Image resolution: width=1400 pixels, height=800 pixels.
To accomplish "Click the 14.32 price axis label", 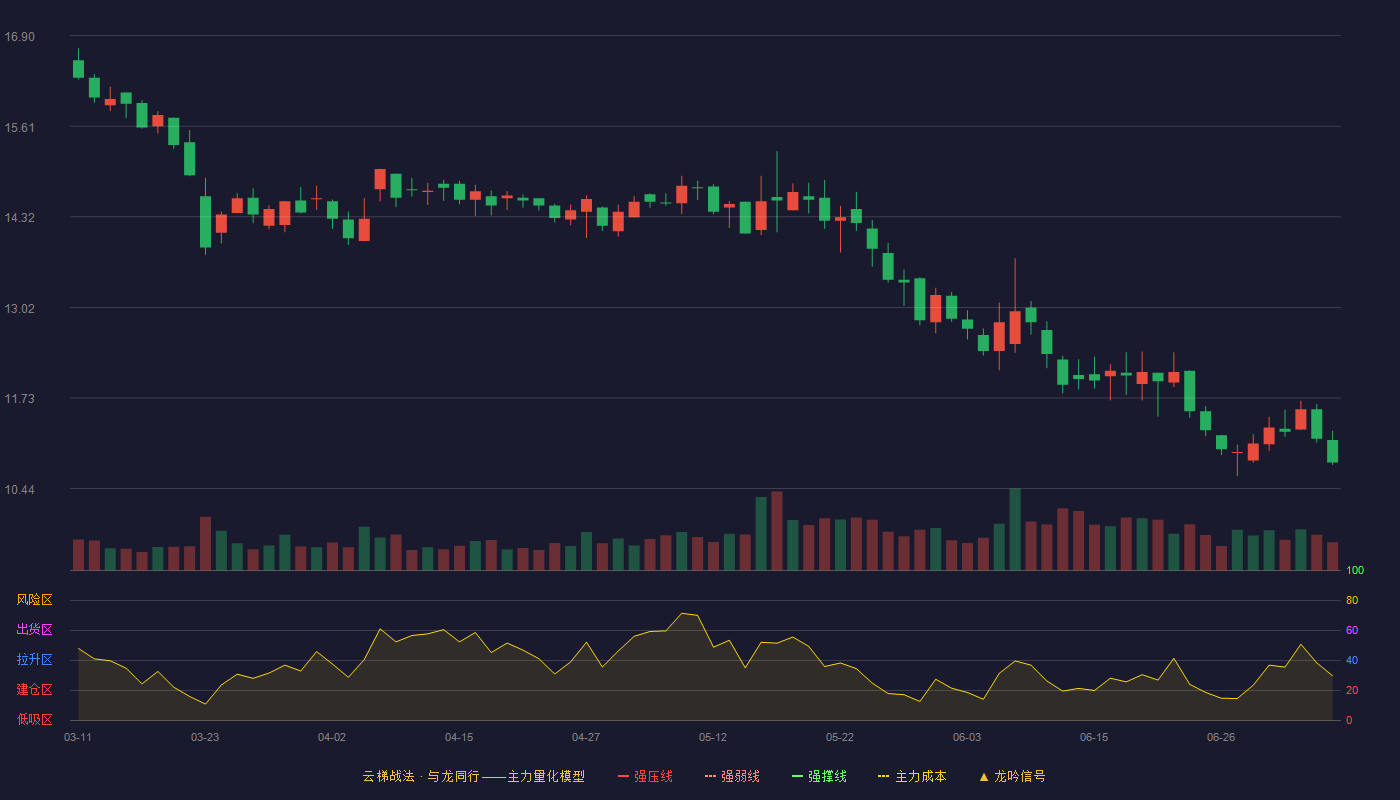I will click(20, 218).
